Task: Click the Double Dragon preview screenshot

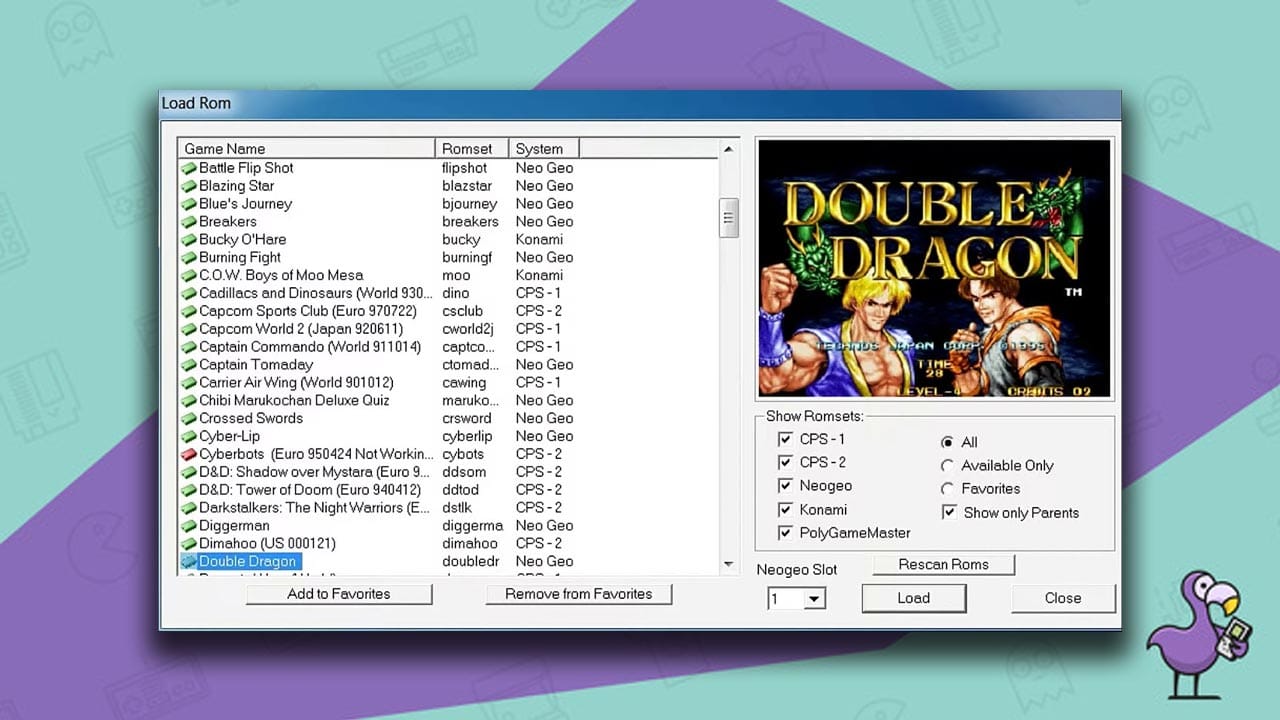Action: point(934,268)
